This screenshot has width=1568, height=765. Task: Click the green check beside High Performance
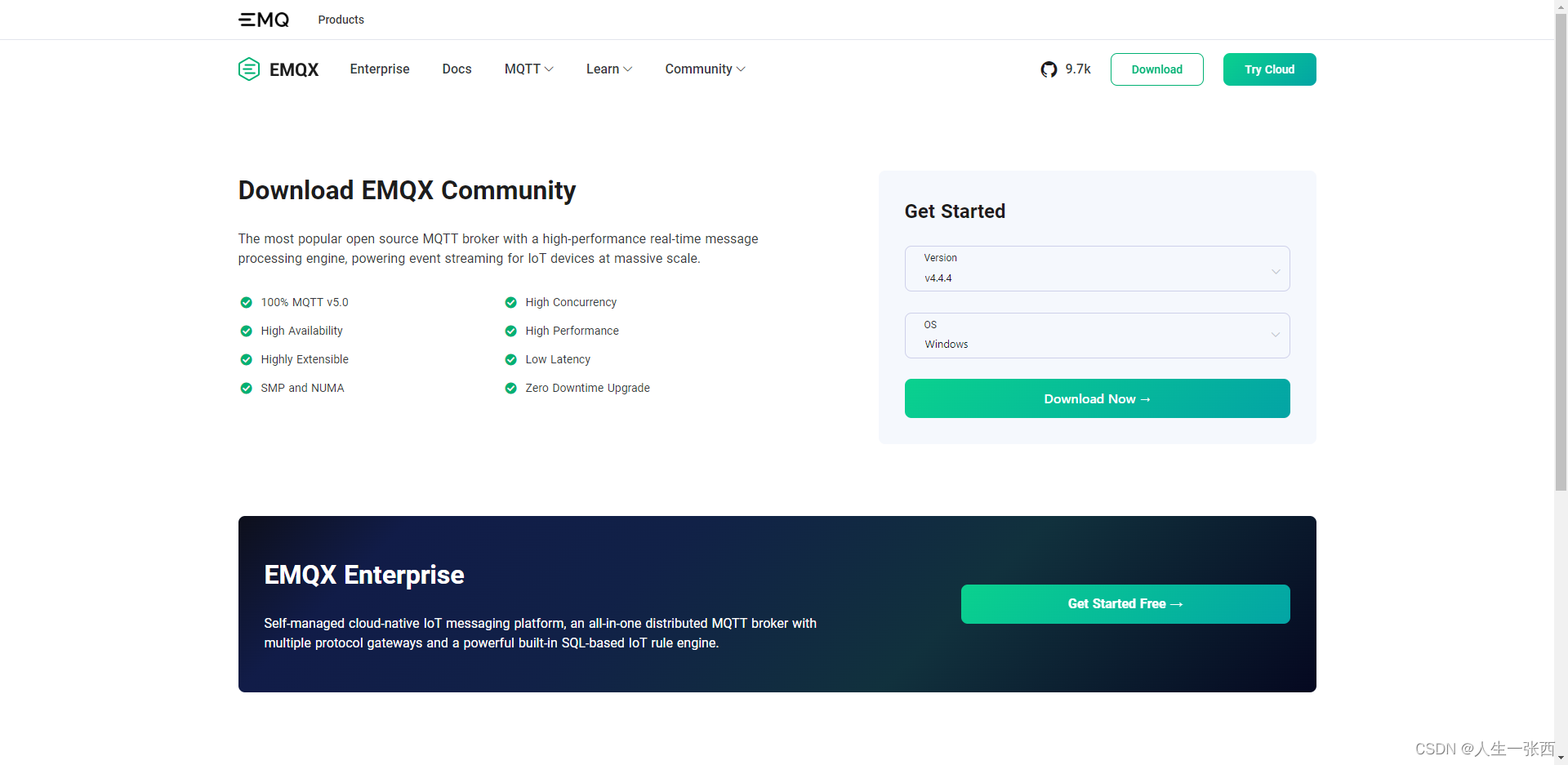[510, 331]
